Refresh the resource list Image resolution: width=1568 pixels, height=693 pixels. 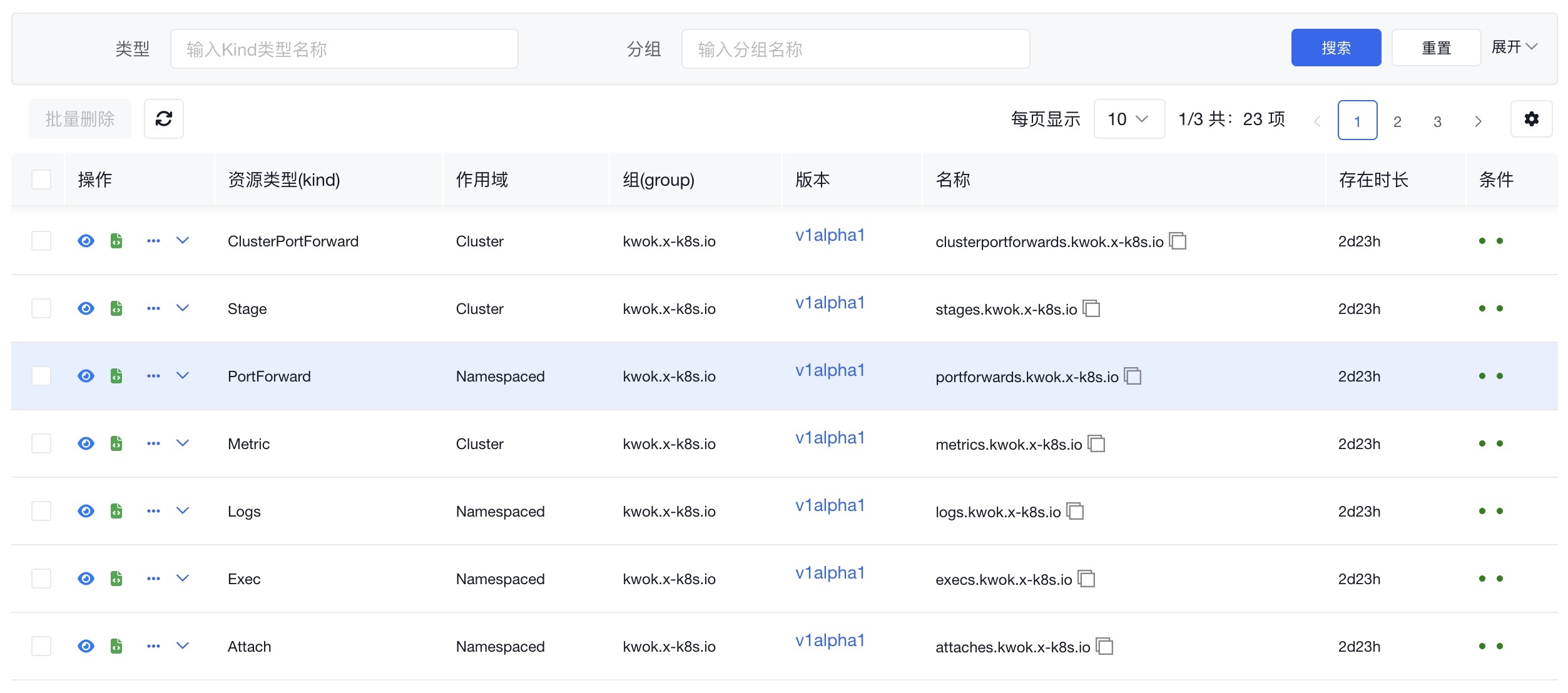(x=164, y=119)
